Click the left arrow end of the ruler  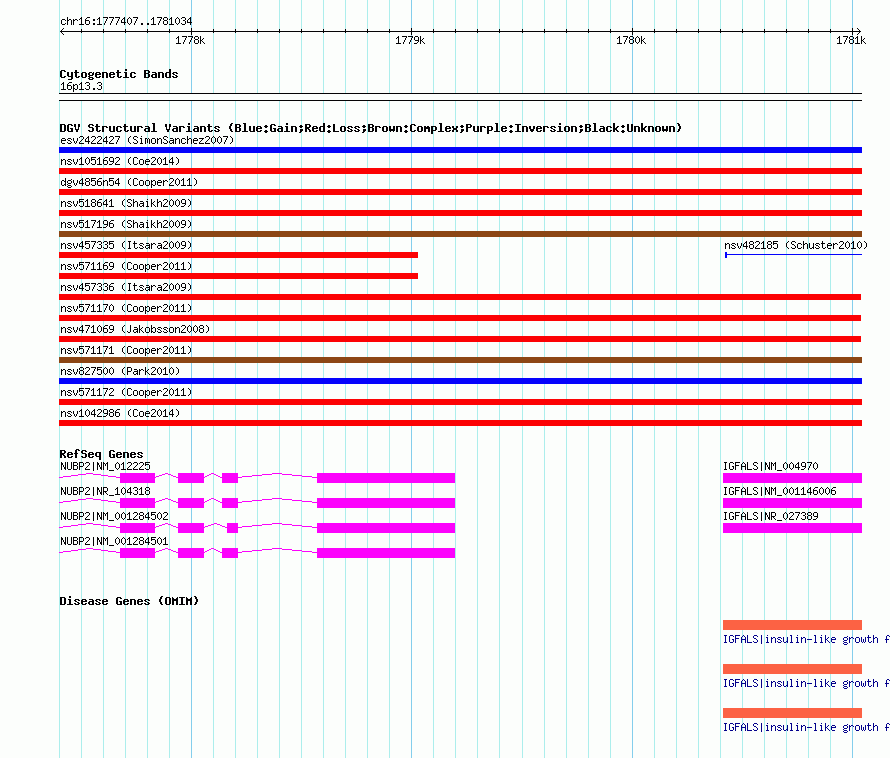(x=62, y=32)
